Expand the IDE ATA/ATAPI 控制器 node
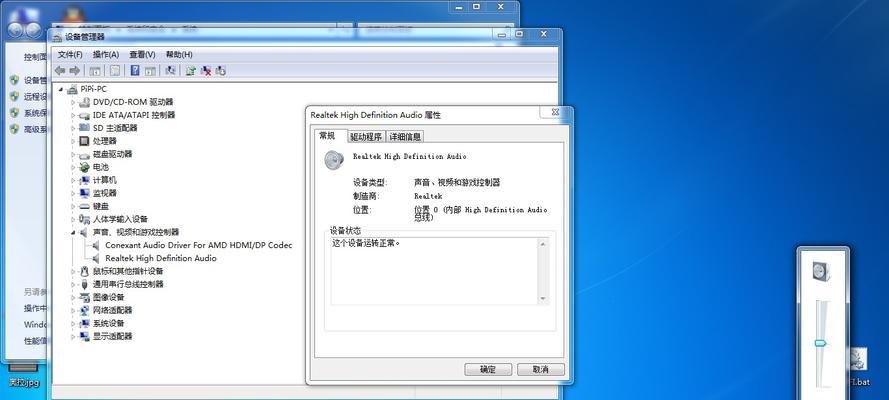 [x=73, y=116]
